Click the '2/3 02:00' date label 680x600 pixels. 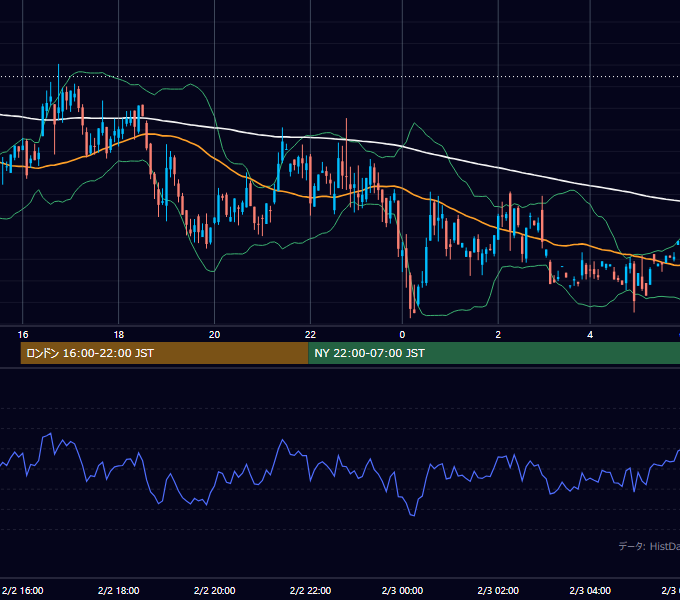[498, 590]
